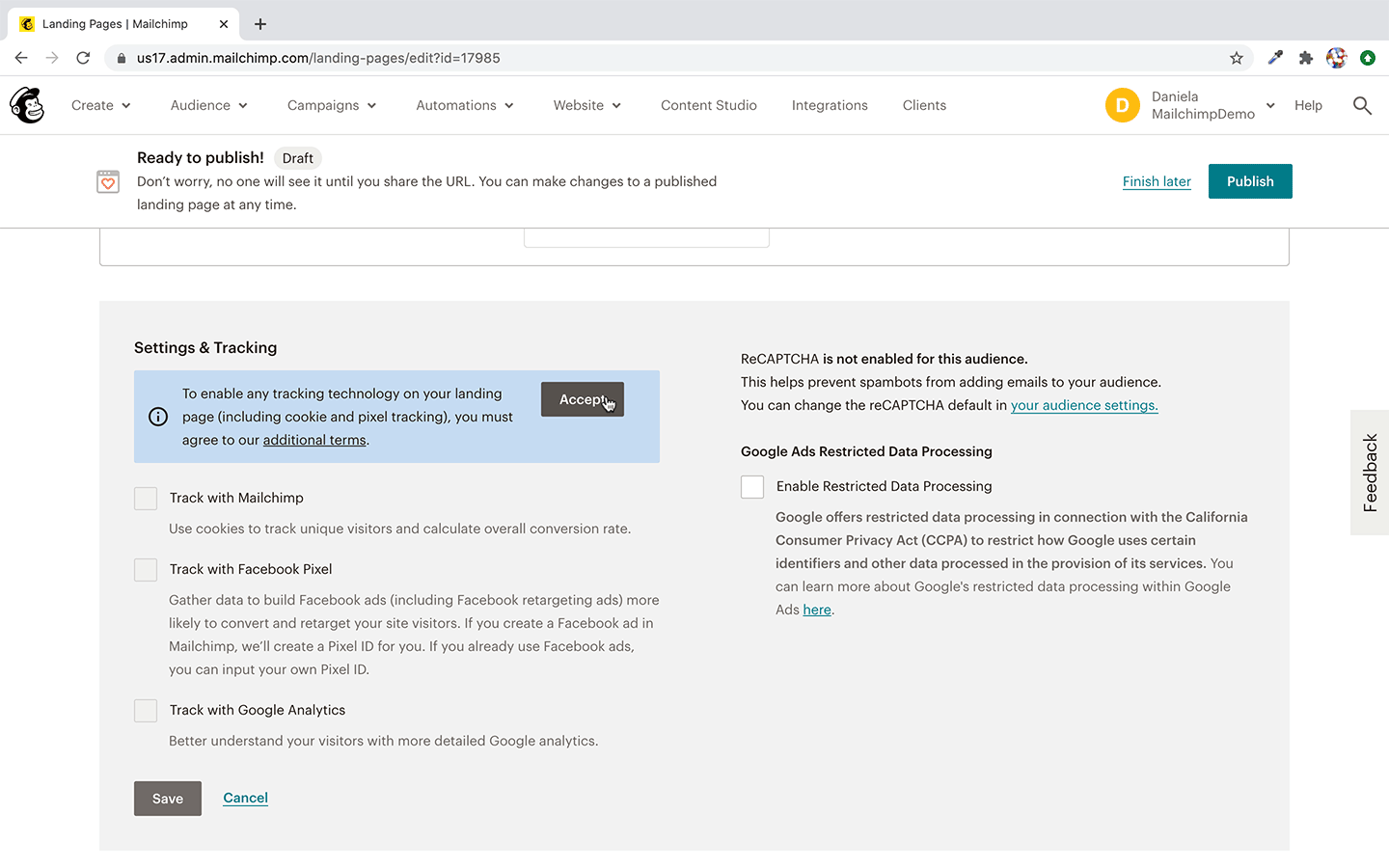Check Enable Restricted Data Processing

[752, 487]
